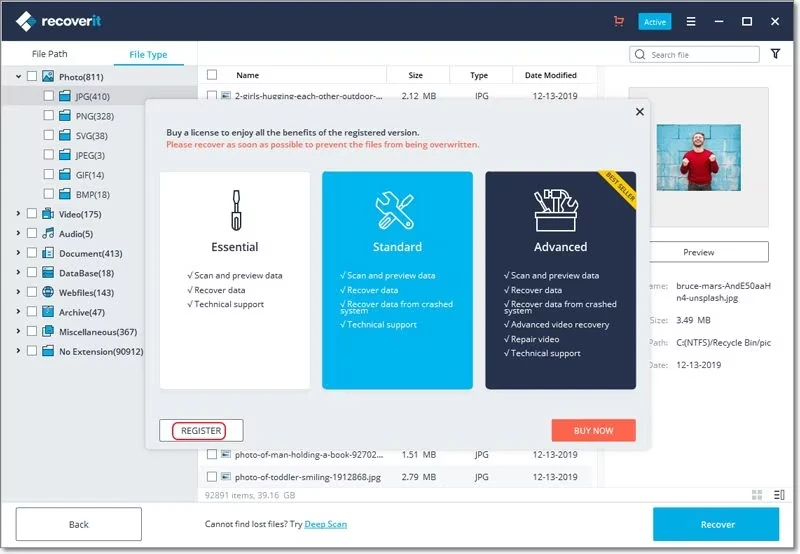Select the BMP(18) tree item
Image resolution: width=800 pixels, height=554 pixels.
click(92, 194)
